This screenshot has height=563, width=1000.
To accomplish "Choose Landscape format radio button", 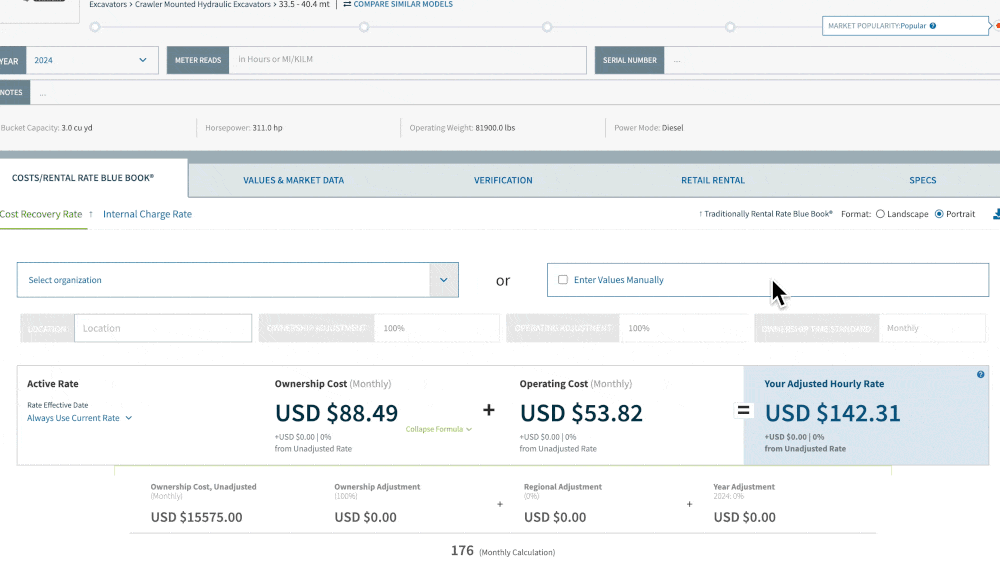I will pos(880,214).
